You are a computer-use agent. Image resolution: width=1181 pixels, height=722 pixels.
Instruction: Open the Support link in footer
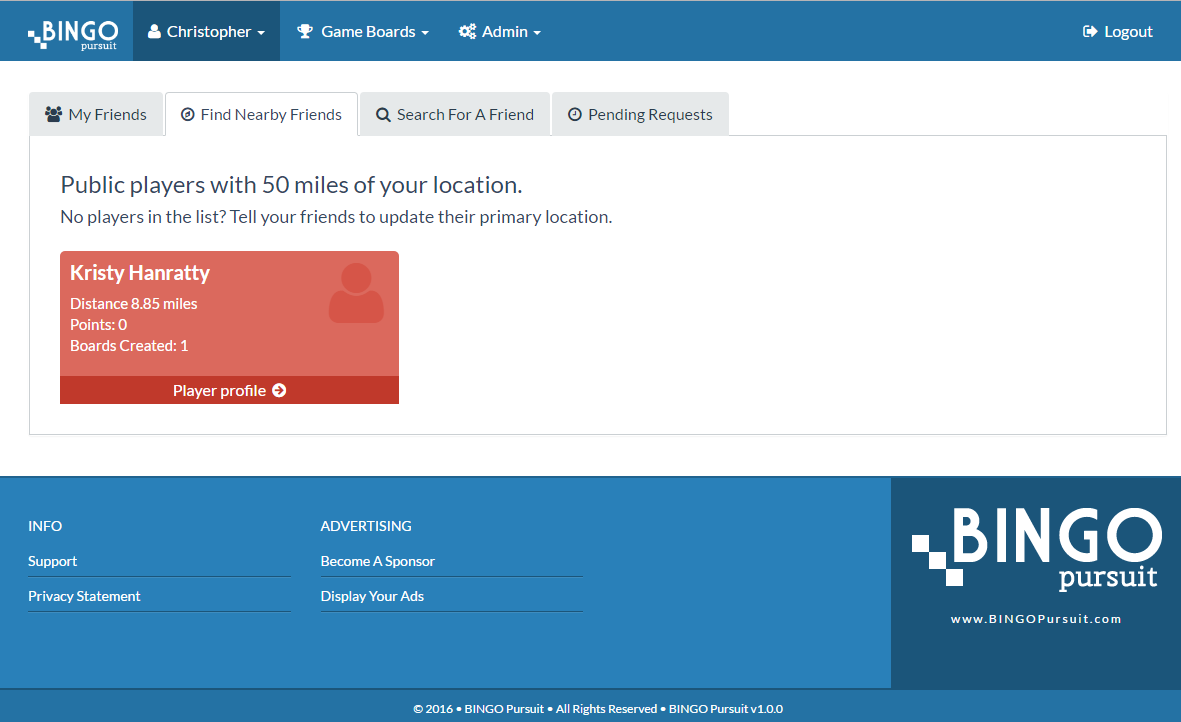[x=53, y=561]
